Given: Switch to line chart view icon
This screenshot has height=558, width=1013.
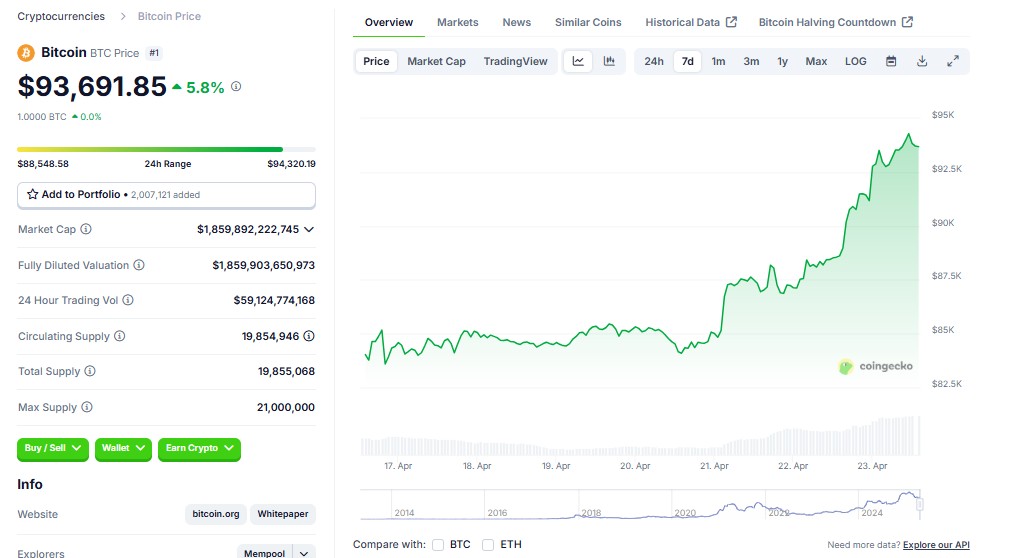Looking at the screenshot, I should [578, 61].
